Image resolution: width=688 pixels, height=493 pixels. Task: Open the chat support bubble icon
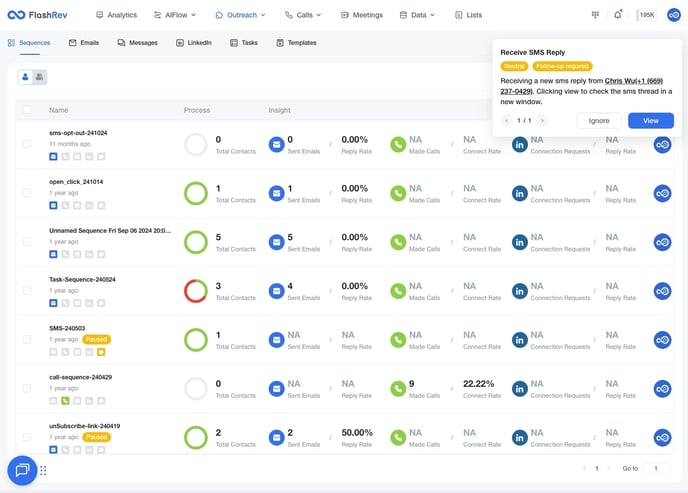(22, 470)
